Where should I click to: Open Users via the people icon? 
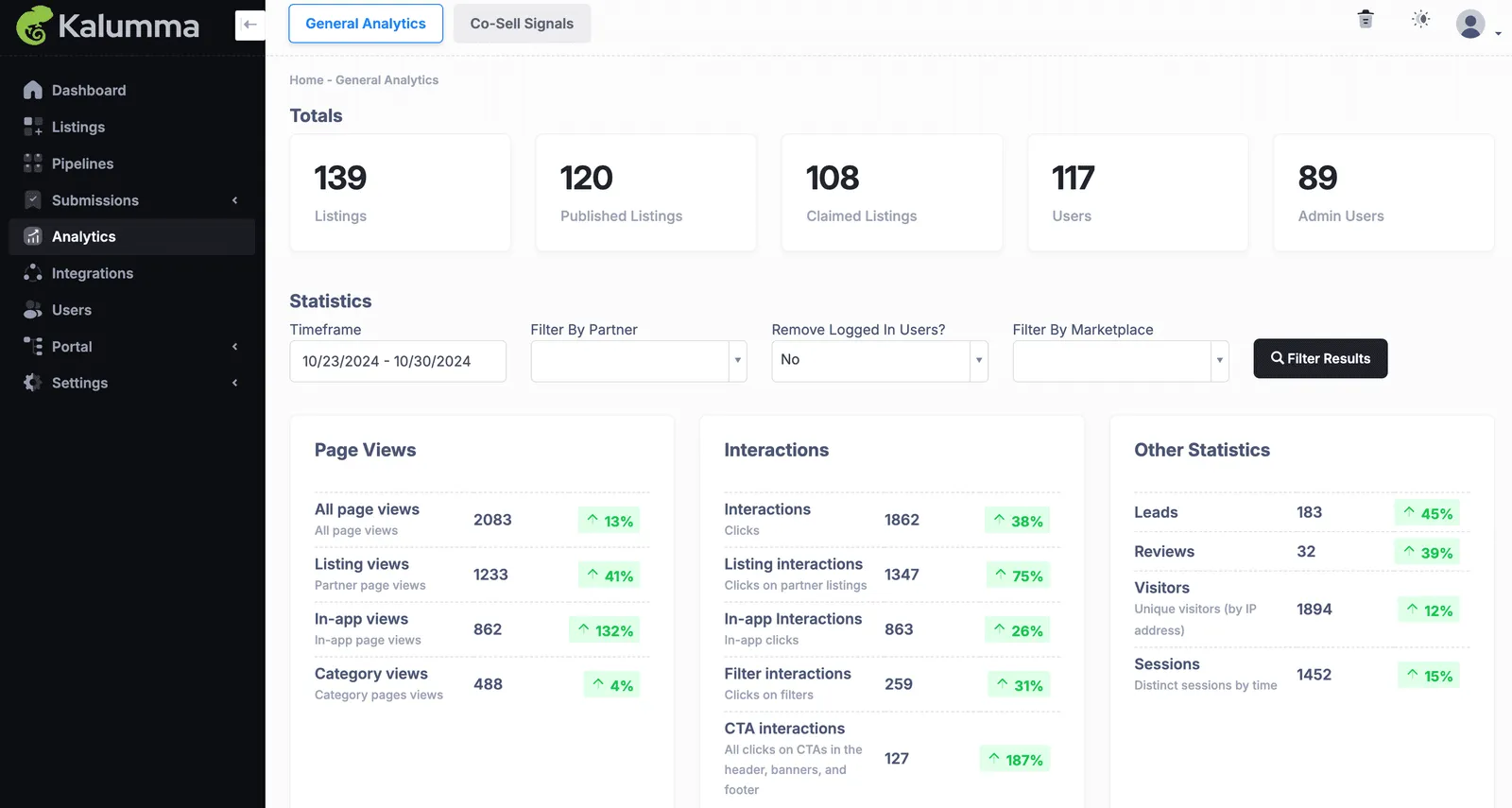click(33, 310)
